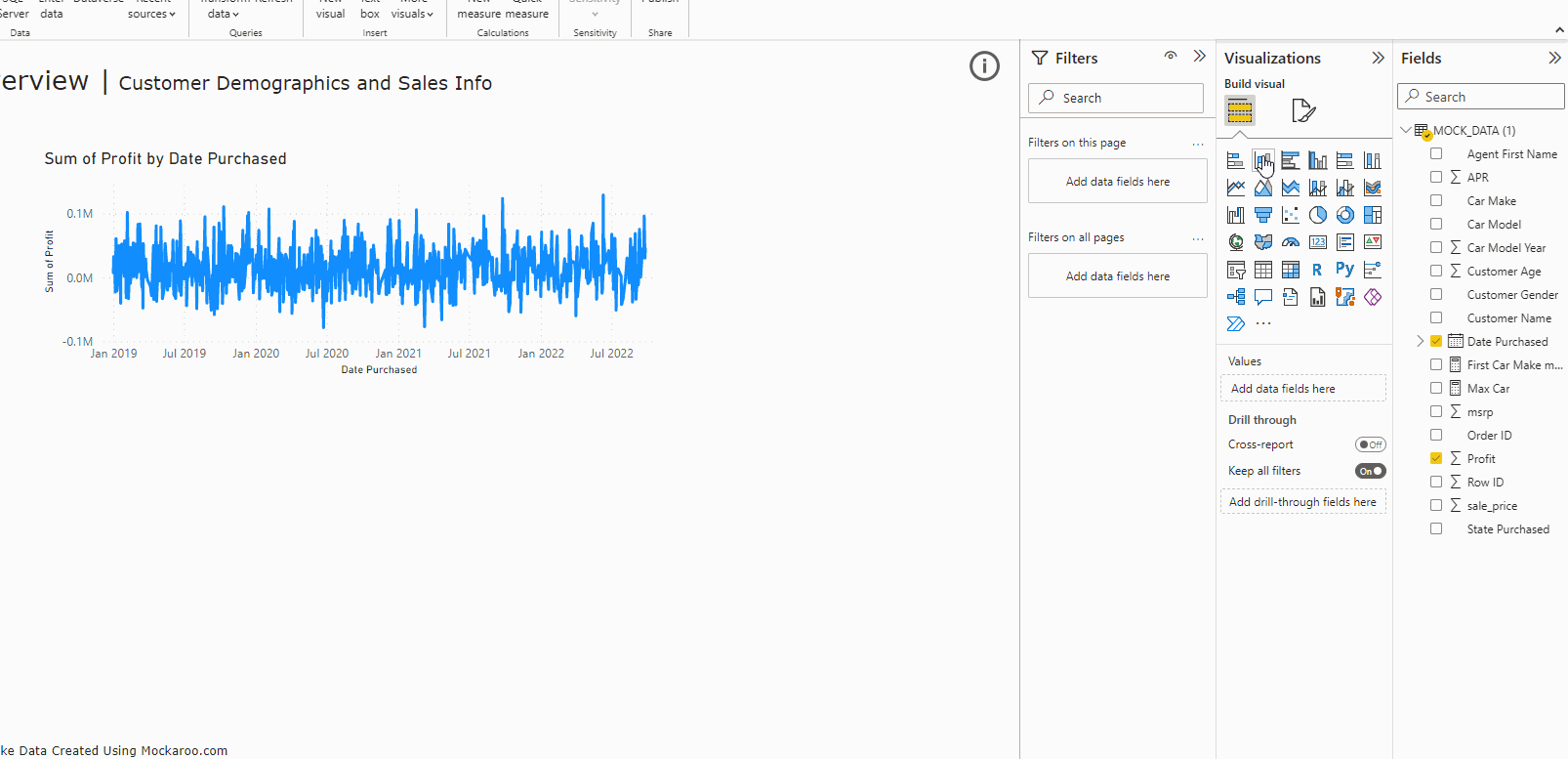This screenshot has height=759, width=1568.
Task: Select the Area chart visual
Action: pyautogui.click(x=1263, y=188)
